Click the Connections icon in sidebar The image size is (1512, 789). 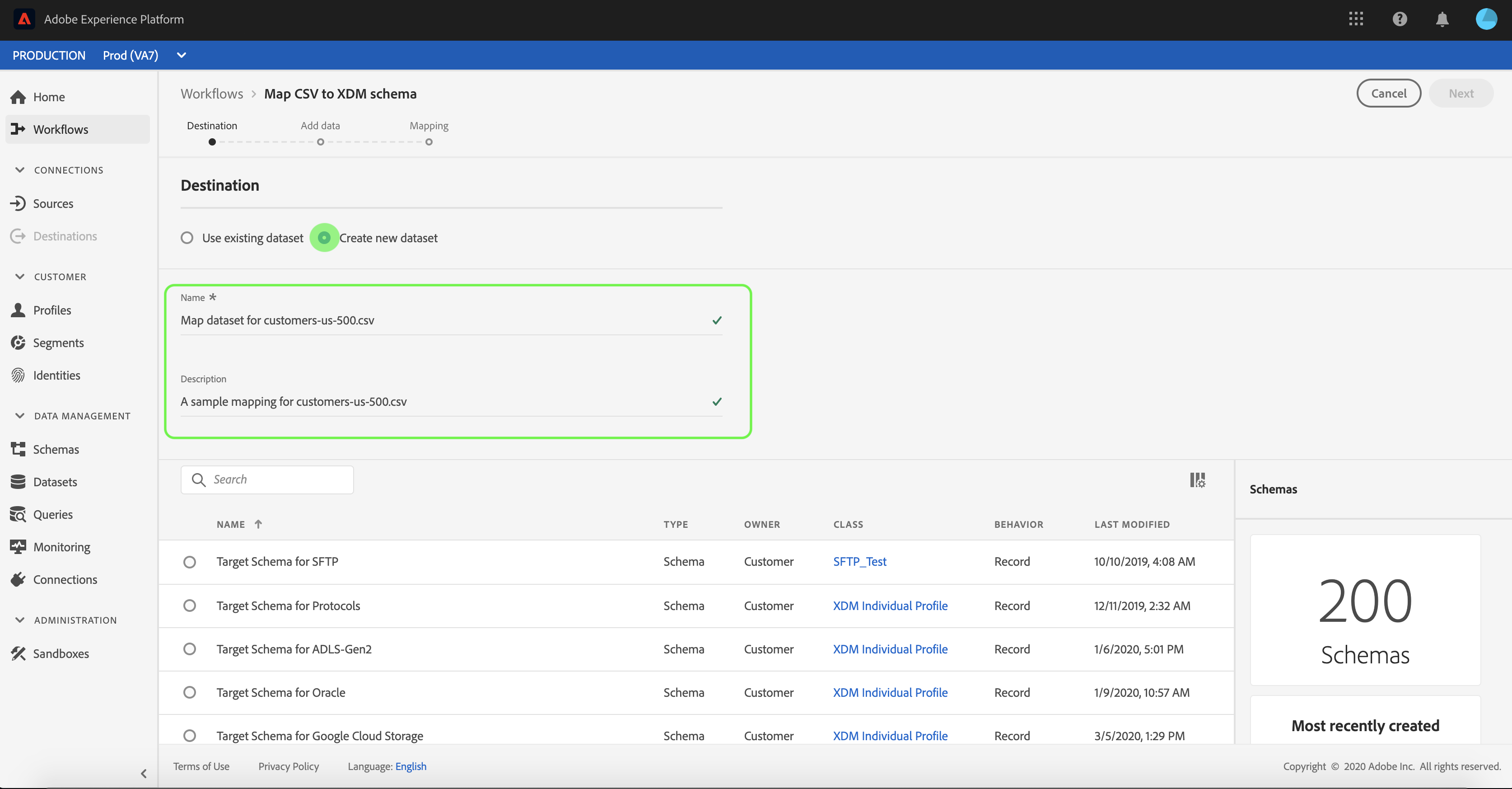pos(19,579)
